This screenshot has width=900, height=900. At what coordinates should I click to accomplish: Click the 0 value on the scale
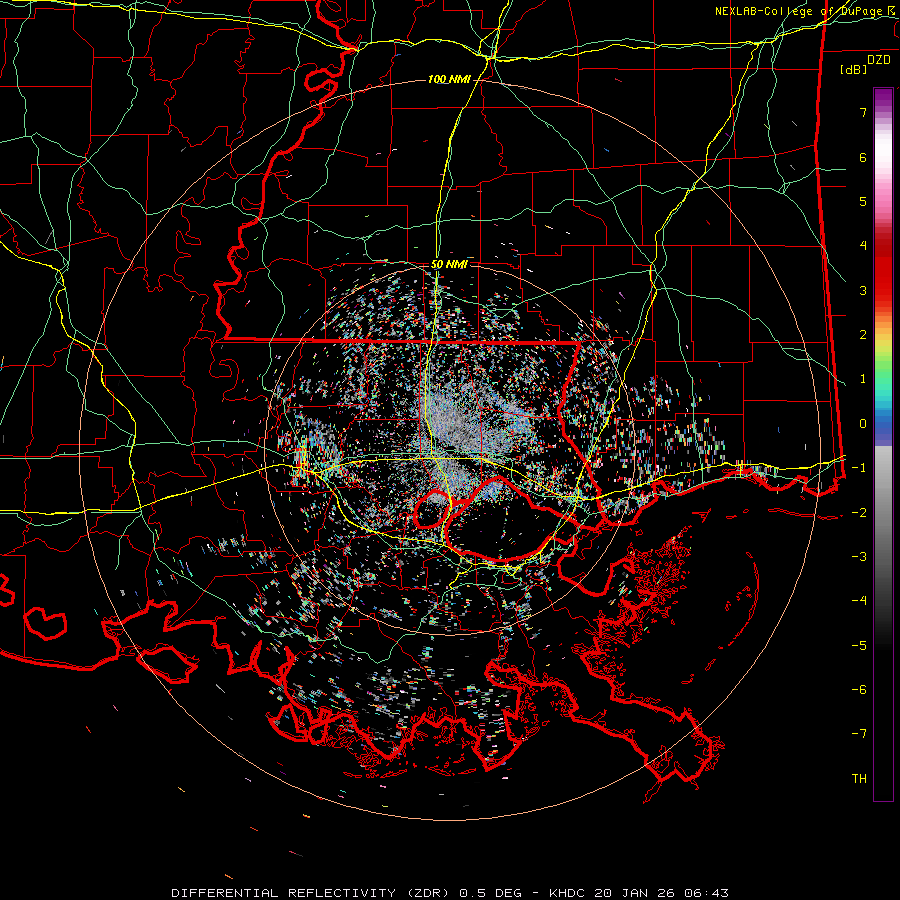point(863,424)
